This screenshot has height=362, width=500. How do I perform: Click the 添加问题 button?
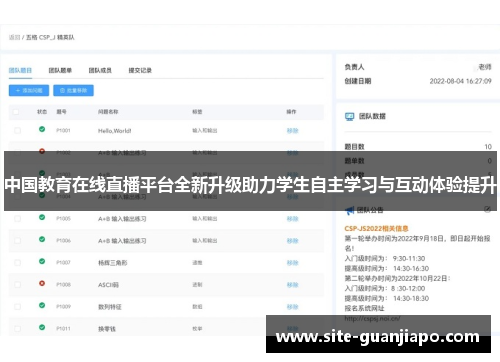pos(29,90)
